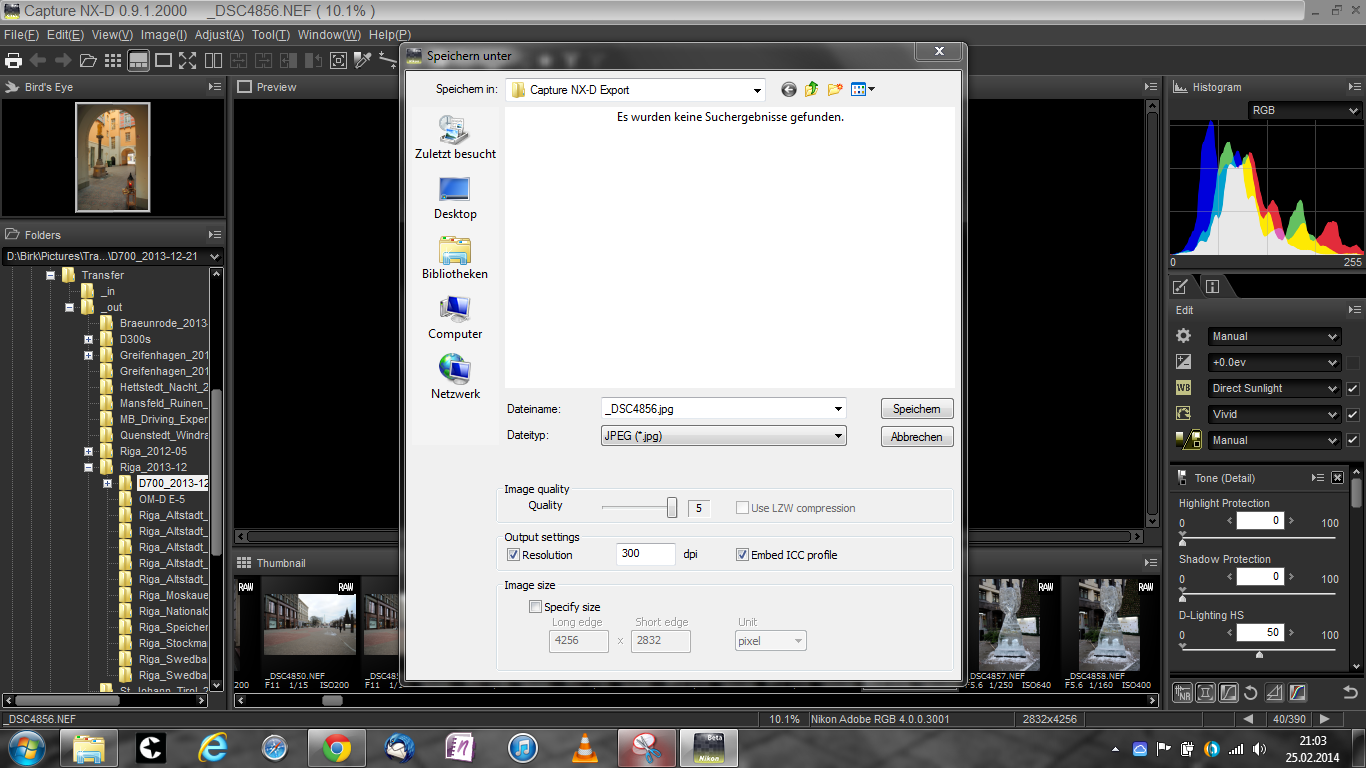
Task: Click the noise reduction NR tool icon
Action: [1183, 692]
